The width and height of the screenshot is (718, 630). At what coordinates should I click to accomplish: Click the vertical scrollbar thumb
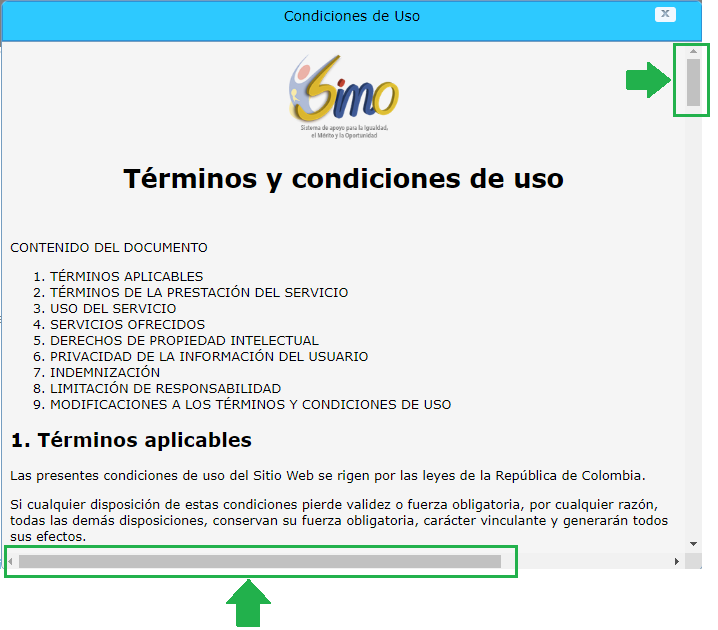point(693,82)
